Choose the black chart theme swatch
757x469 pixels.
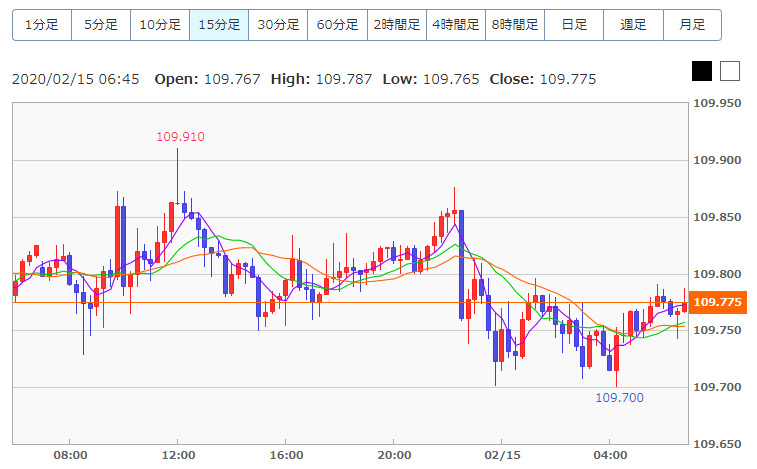pyautogui.click(x=701, y=71)
